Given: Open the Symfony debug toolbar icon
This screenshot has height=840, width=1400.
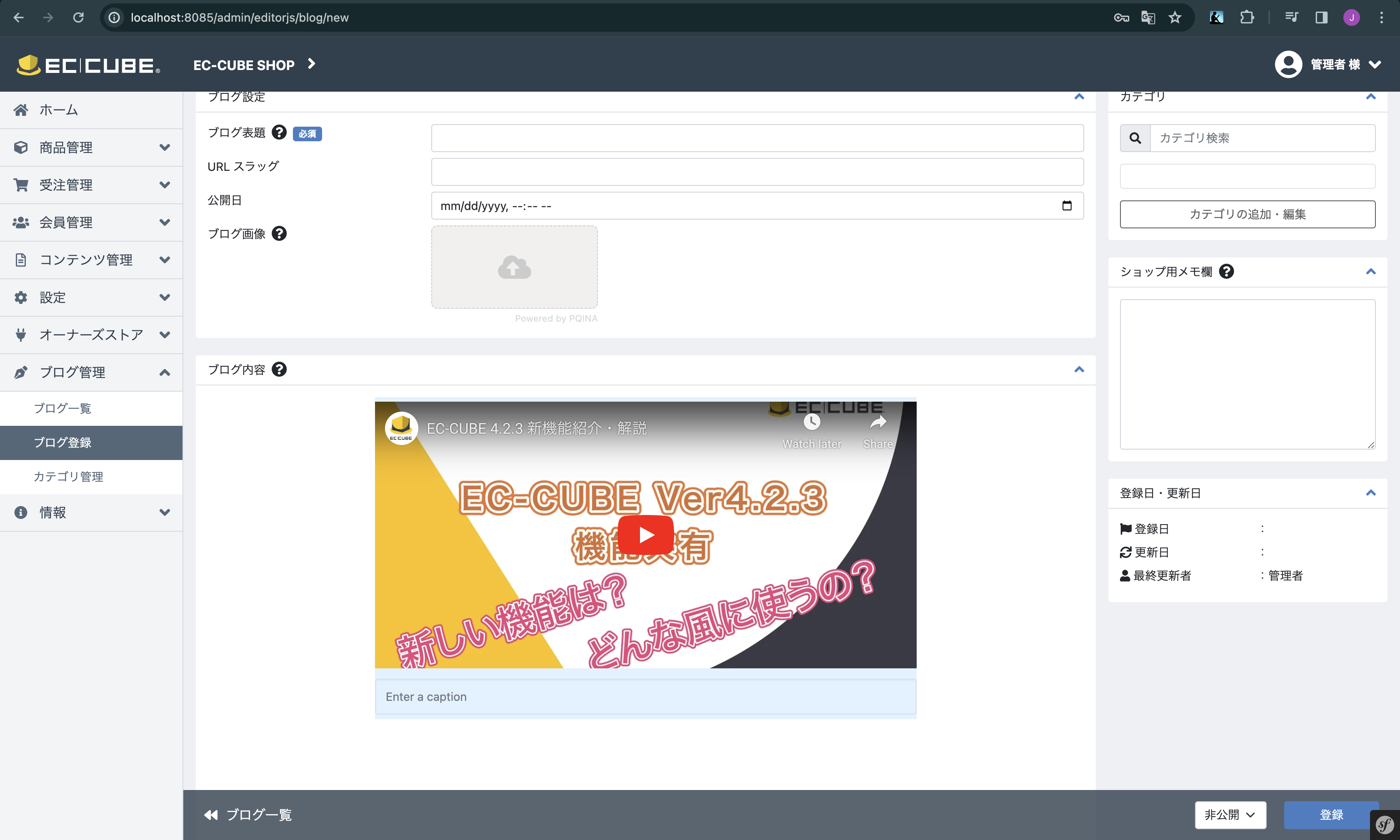Looking at the screenshot, I should pos(1385,825).
